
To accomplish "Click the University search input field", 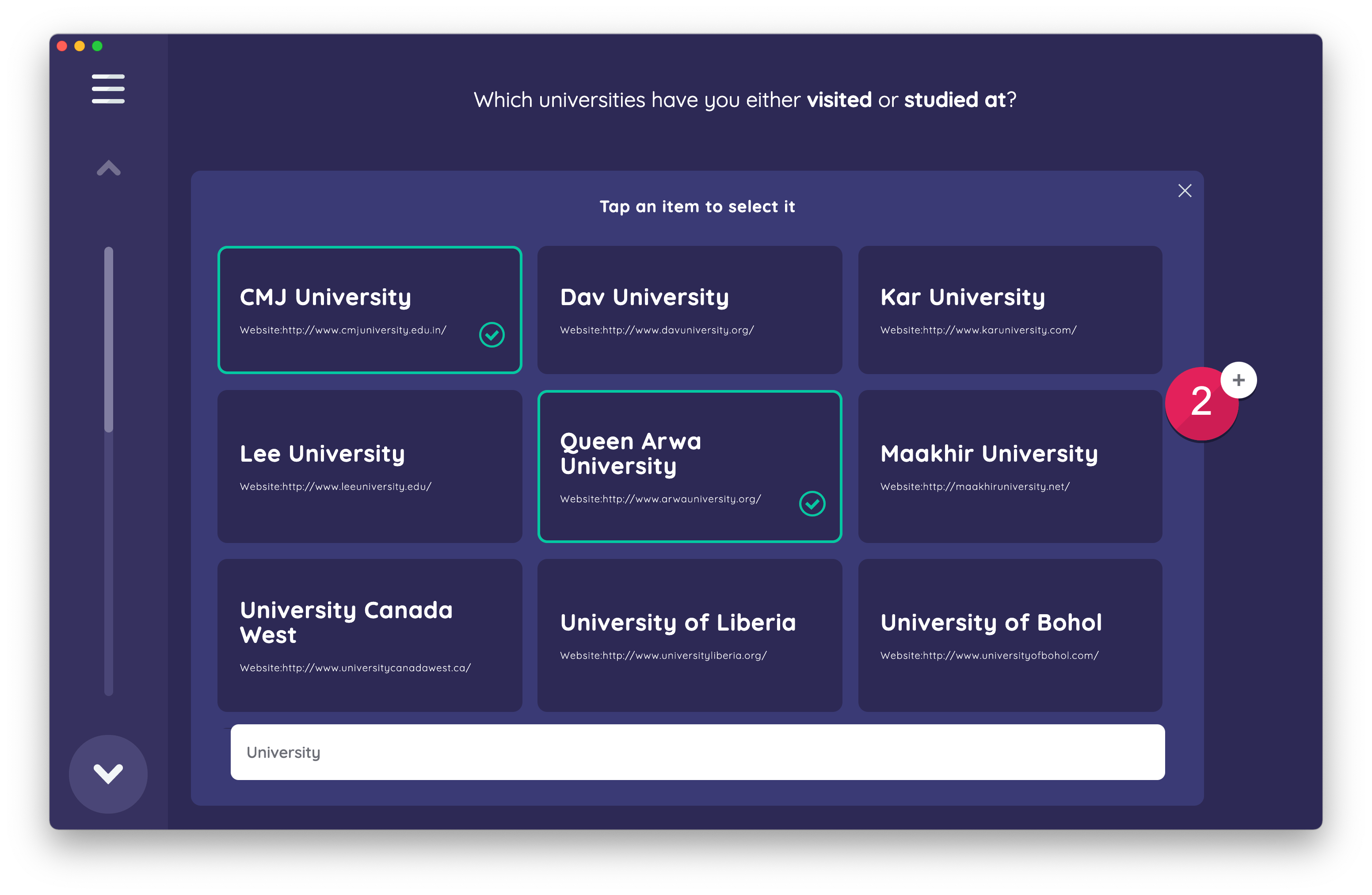I will [x=697, y=752].
